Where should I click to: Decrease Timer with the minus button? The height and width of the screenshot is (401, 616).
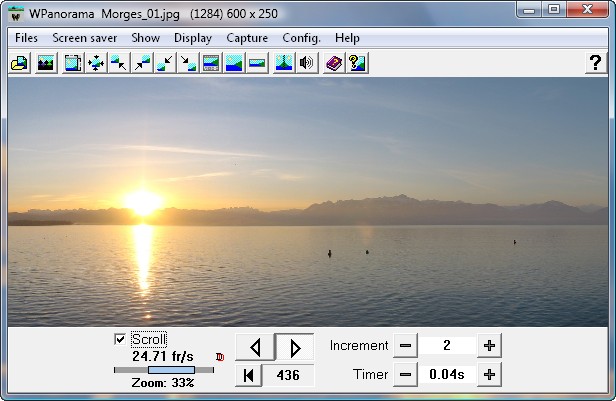[405, 375]
